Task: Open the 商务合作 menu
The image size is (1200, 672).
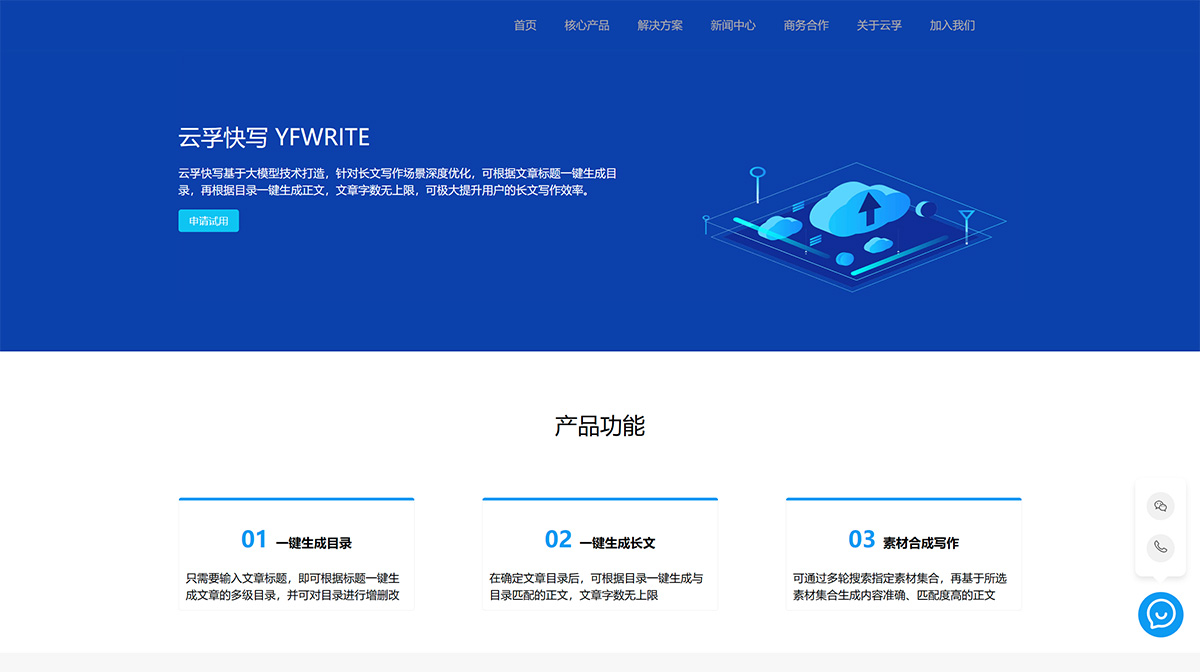Action: (805, 25)
